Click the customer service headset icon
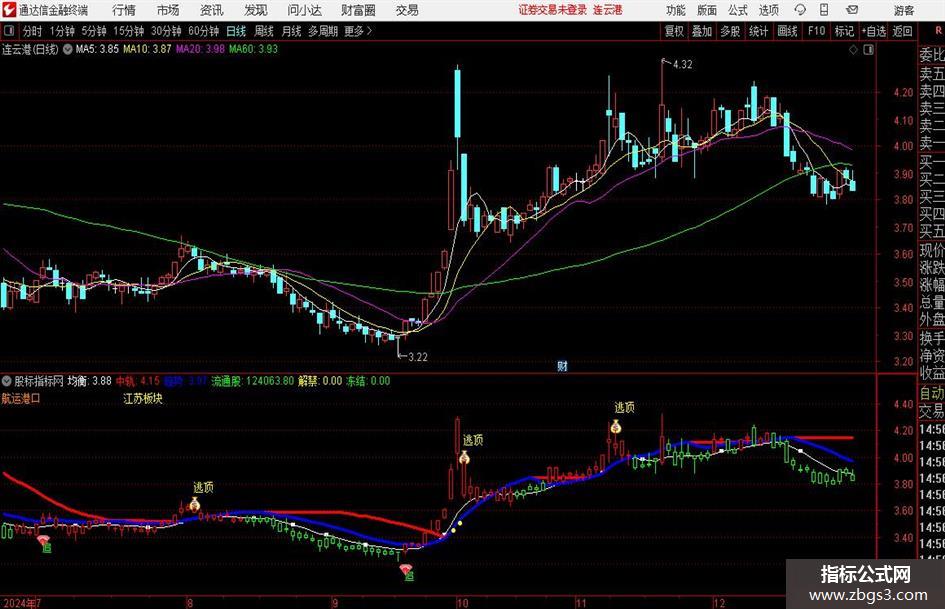This screenshot has width=945, height=609. pos(800,10)
